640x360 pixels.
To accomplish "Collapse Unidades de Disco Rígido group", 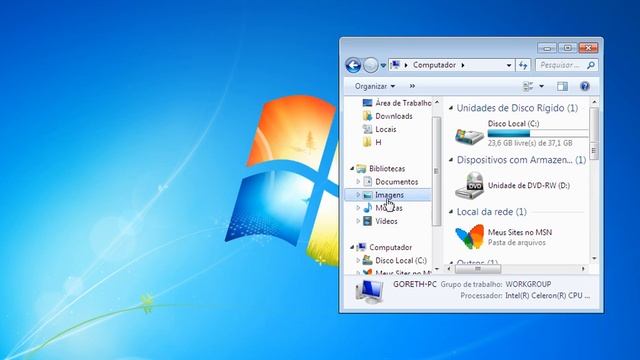I will 451,108.
